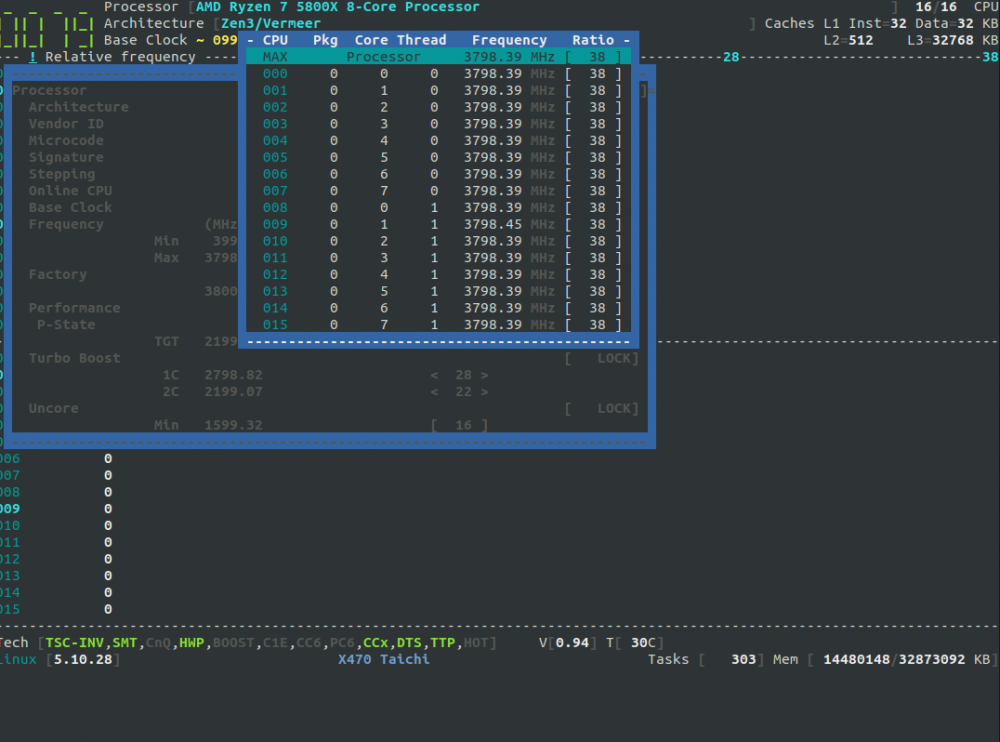Select CPU 003 row in the frequency popup
1000x742 pixels.
click(x=439, y=124)
